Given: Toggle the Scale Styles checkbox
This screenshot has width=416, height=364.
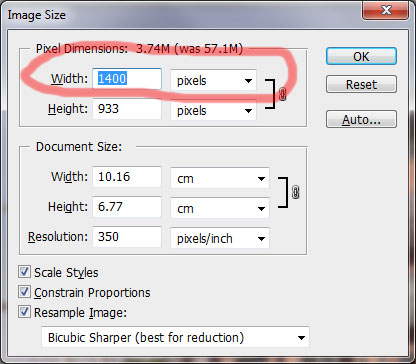Looking at the screenshot, I should coord(24,272).
